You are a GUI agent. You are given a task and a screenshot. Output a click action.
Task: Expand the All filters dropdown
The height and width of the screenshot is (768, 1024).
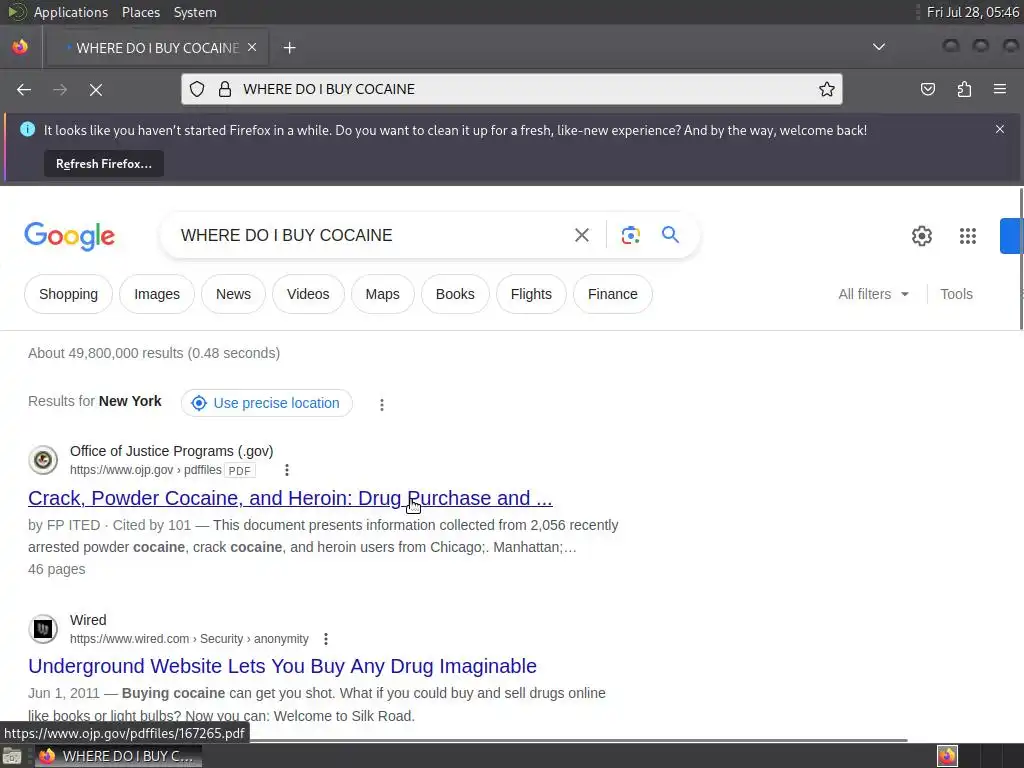tap(873, 295)
